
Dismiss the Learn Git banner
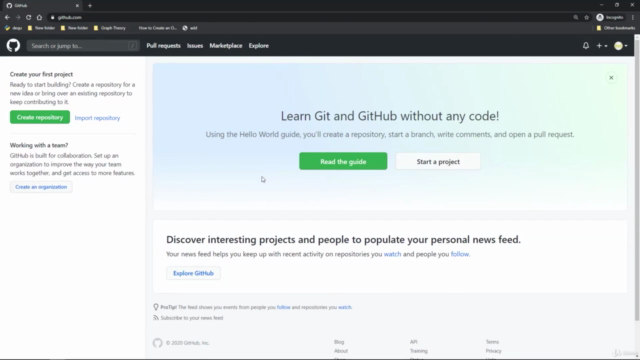coord(611,78)
